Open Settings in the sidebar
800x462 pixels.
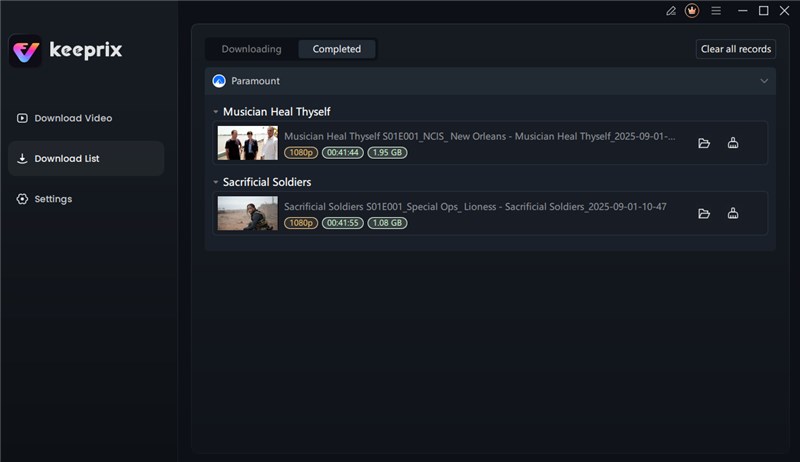point(53,199)
